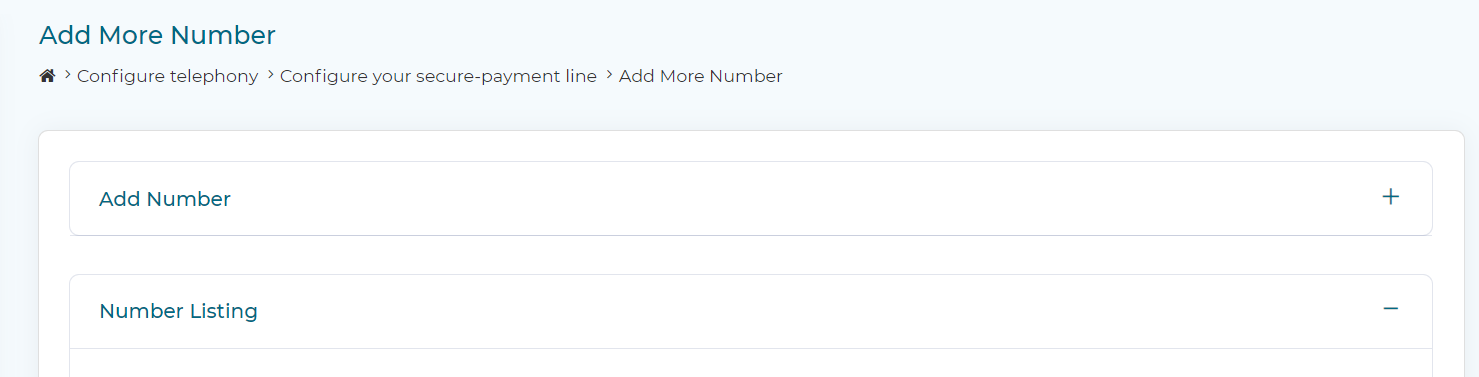Open Configure your secure-payment line breadcrumb
This screenshot has width=1479, height=377.
pyautogui.click(x=438, y=76)
